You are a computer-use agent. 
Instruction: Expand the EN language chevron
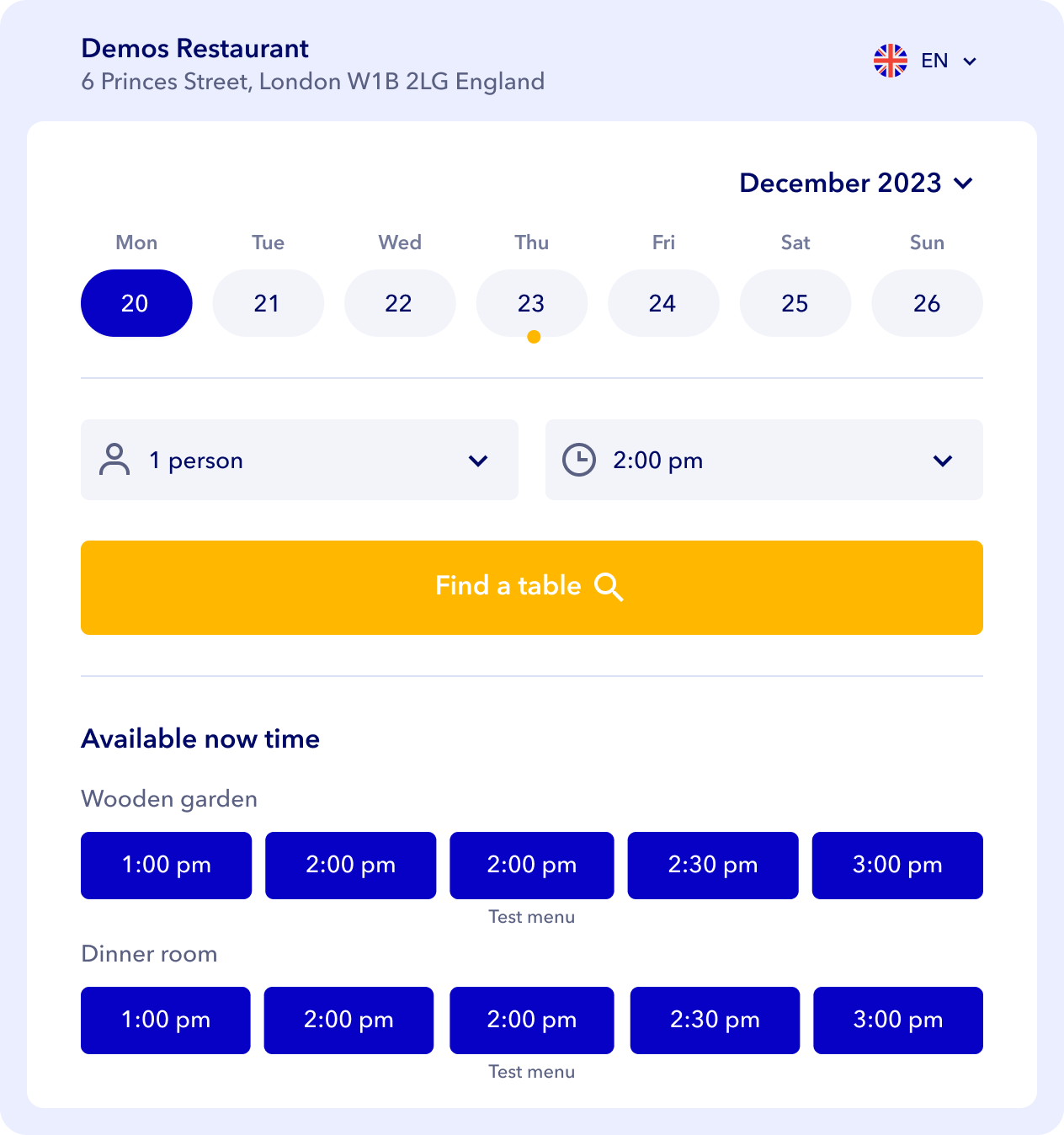[970, 61]
